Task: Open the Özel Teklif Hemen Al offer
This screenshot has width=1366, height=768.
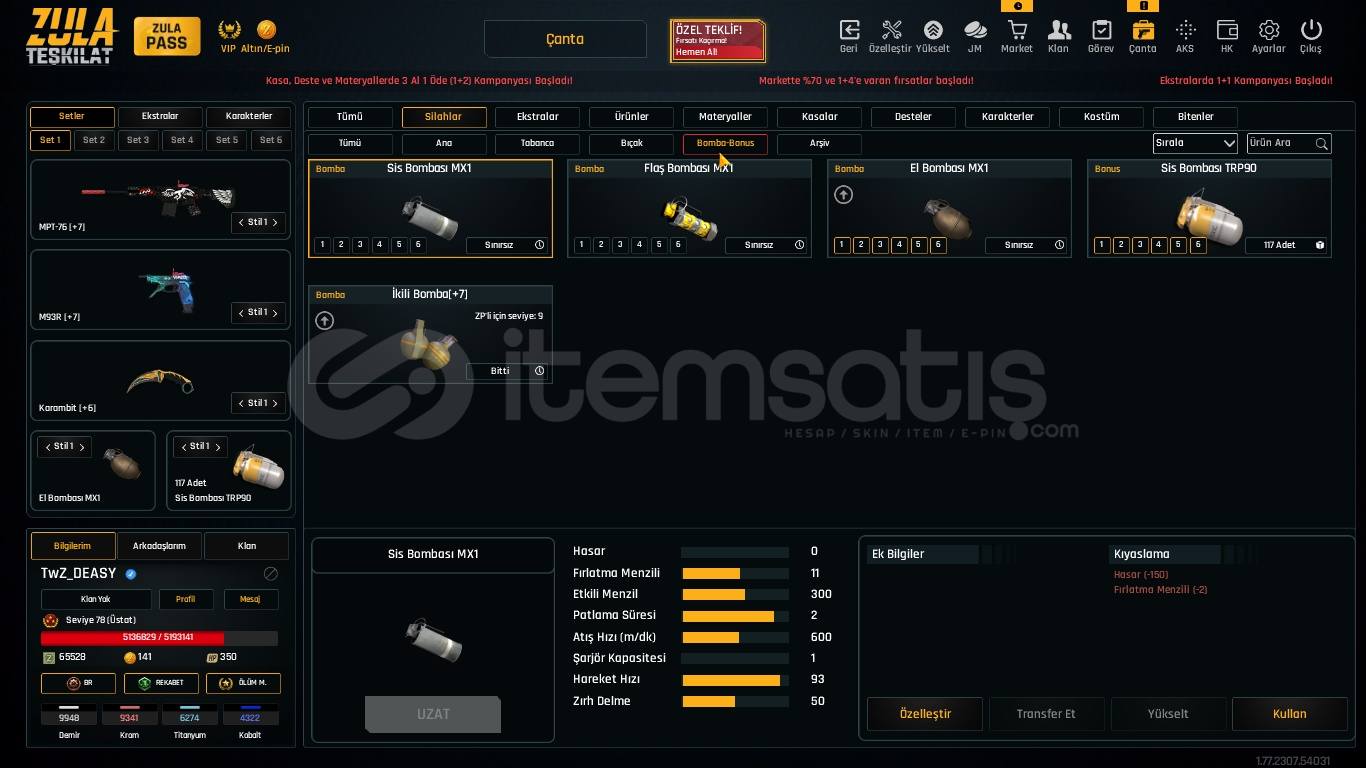Action: (x=718, y=41)
